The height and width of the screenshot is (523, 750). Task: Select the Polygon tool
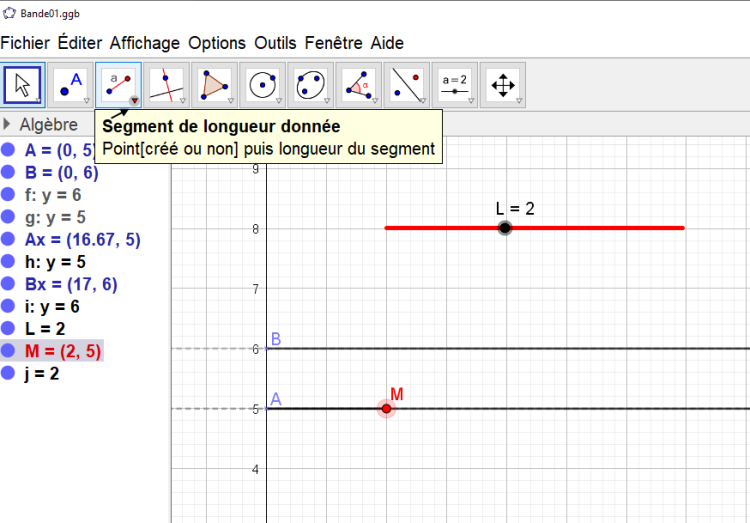click(x=214, y=85)
